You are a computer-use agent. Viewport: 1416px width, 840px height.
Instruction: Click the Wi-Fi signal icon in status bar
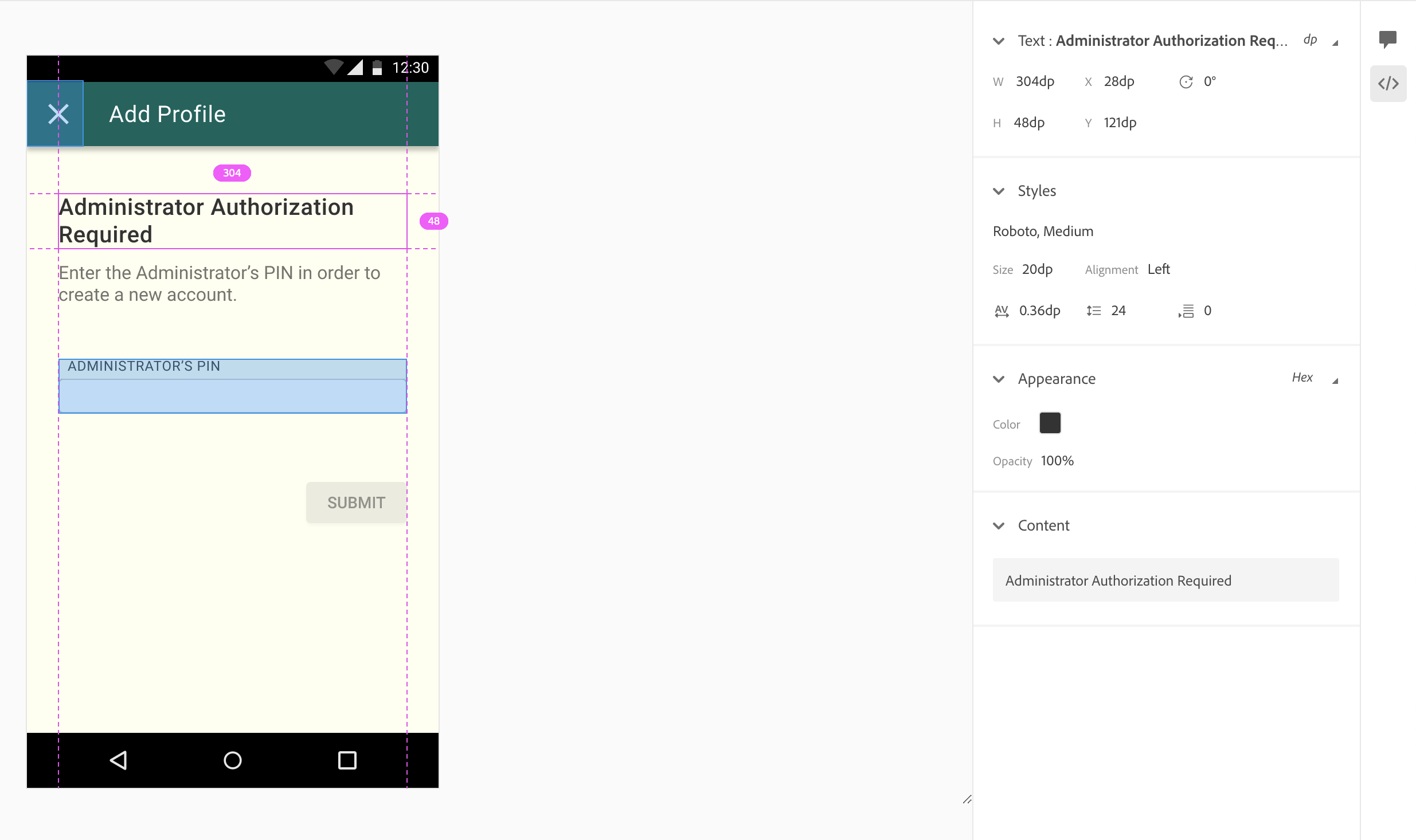(x=334, y=67)
